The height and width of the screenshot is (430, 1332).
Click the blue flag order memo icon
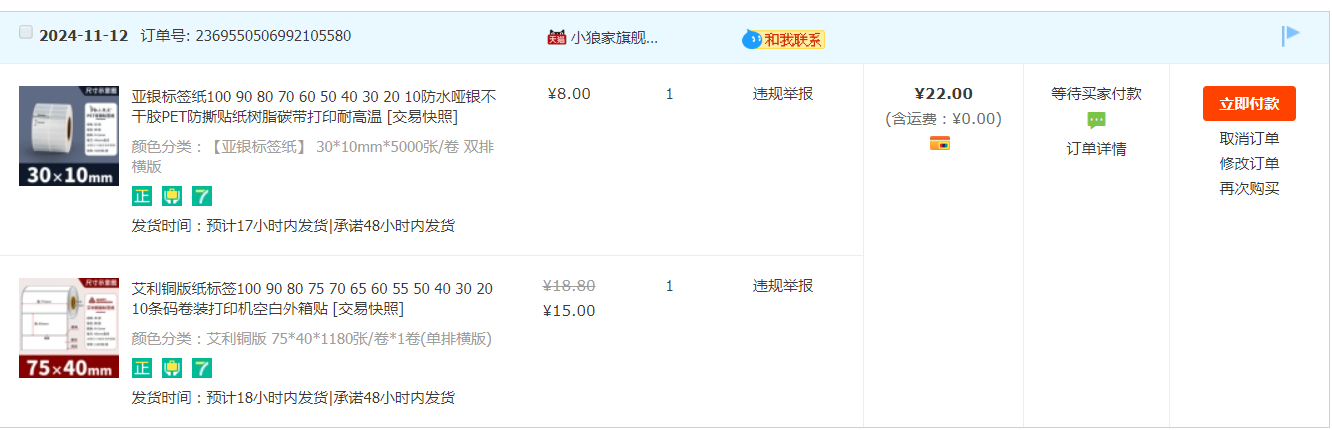tap(1291, 36)
